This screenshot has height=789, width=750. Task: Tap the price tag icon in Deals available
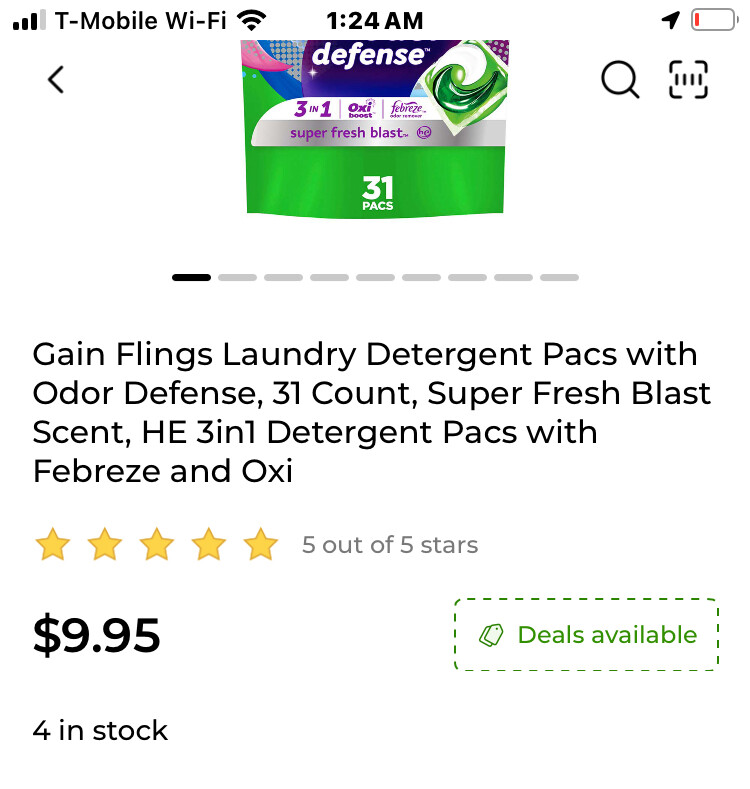[x=491, y=635]
